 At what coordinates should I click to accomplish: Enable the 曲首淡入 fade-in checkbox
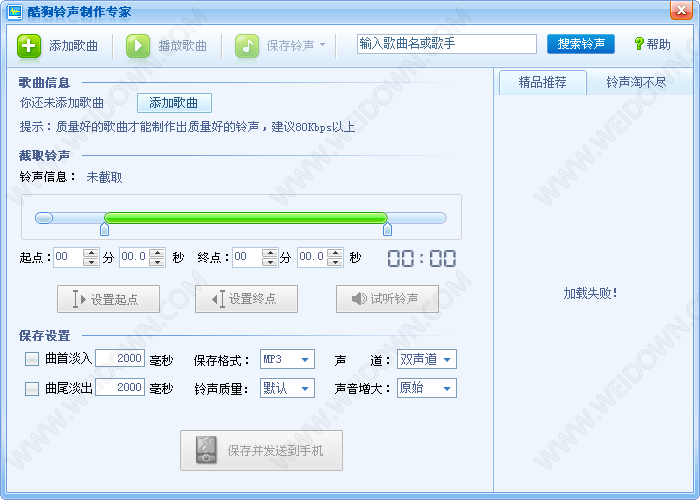pos(32,359)
